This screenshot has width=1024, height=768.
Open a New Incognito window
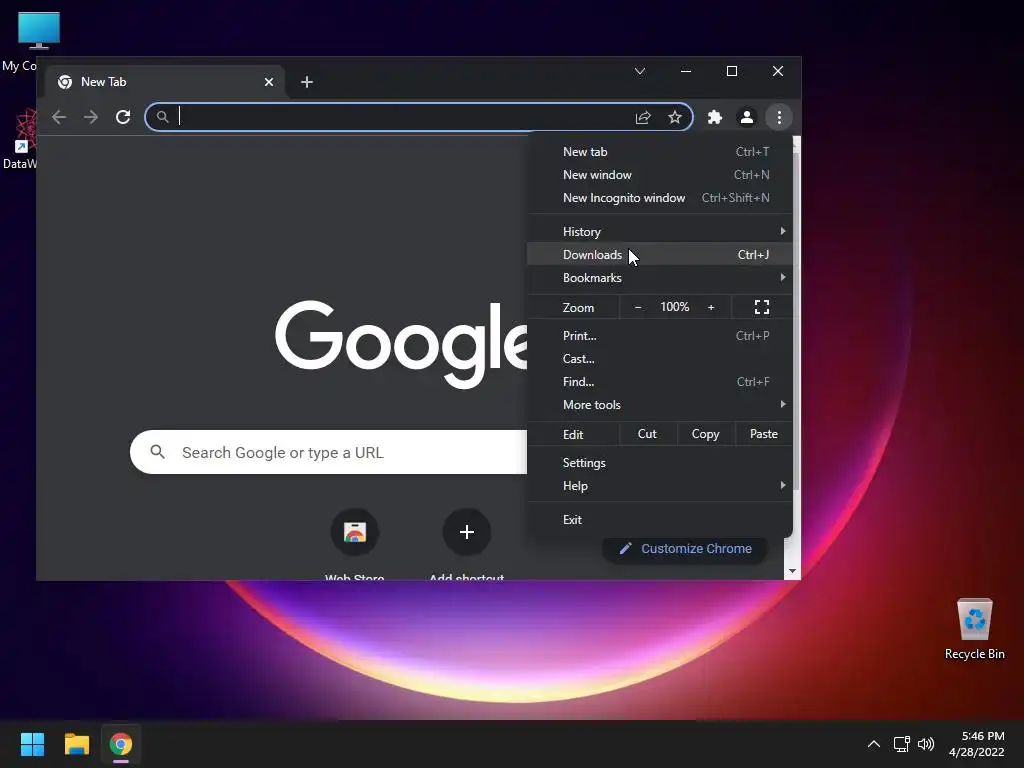point(660,198)
